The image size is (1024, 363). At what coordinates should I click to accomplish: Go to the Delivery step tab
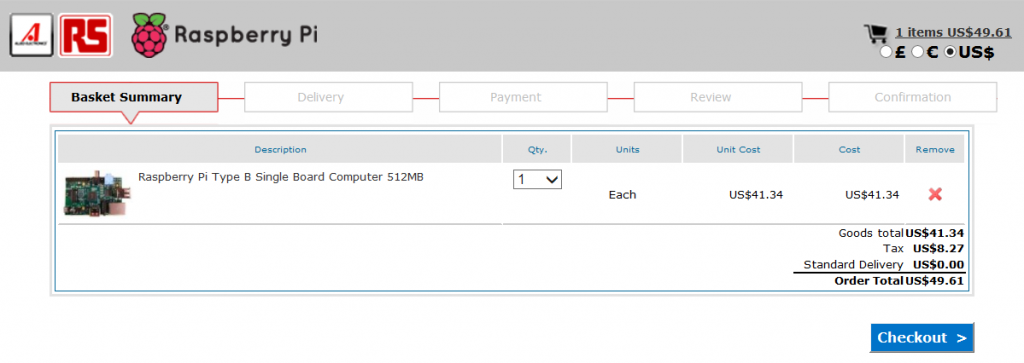328,97
